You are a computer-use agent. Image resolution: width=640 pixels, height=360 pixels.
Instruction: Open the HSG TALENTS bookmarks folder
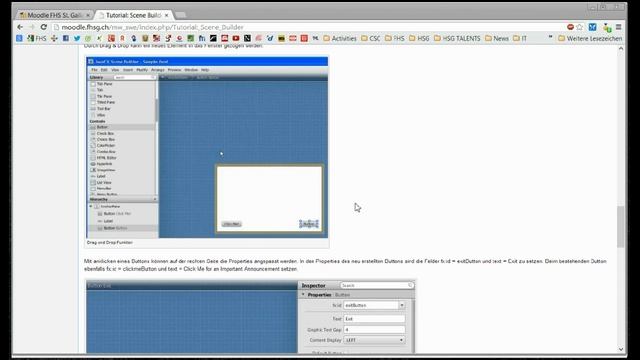click(457, 38)
